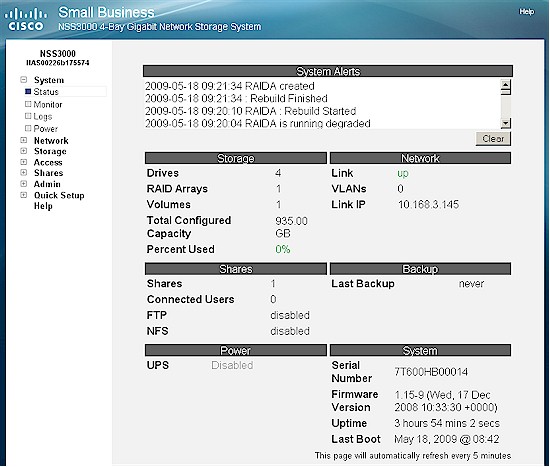Clear the system alerts
550x467 pixels.
(493, 139)
